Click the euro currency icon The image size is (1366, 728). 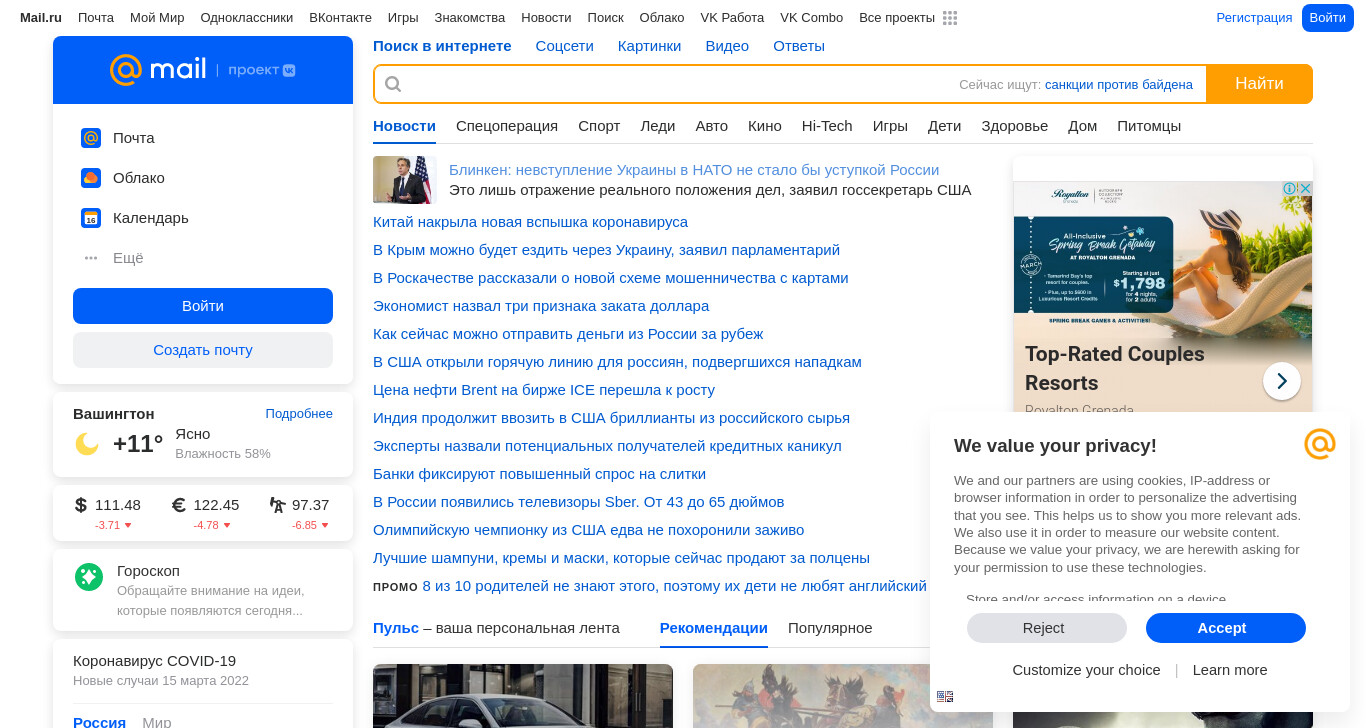179,505
